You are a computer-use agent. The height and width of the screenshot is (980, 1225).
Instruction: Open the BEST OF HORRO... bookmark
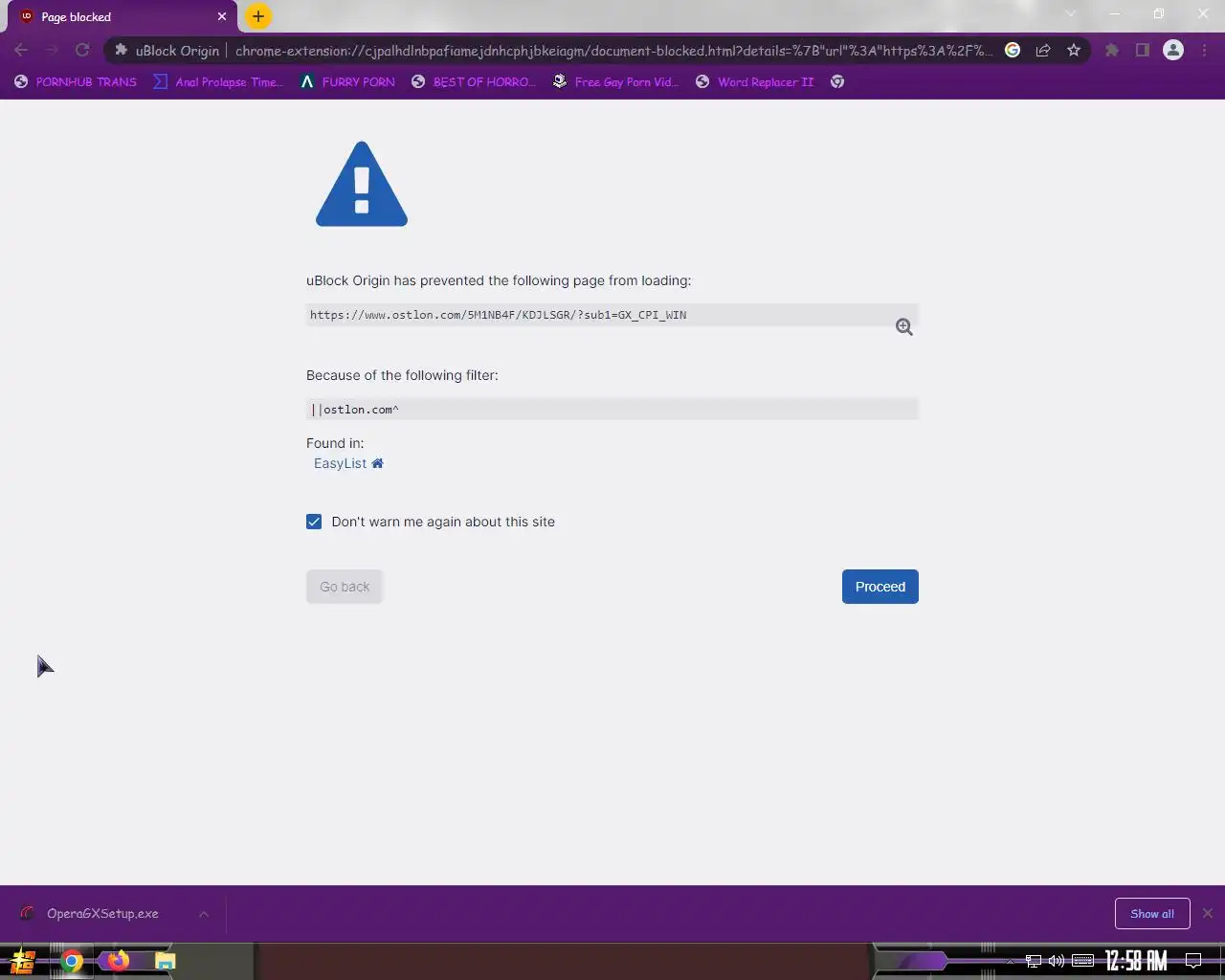[x=473, y=81]
